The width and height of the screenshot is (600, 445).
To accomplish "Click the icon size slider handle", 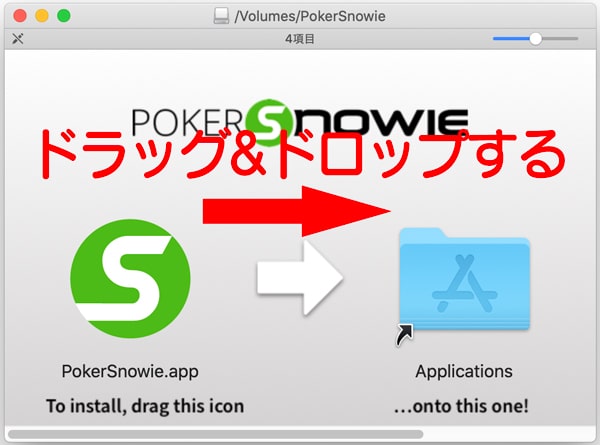I will tap(536, 38).
